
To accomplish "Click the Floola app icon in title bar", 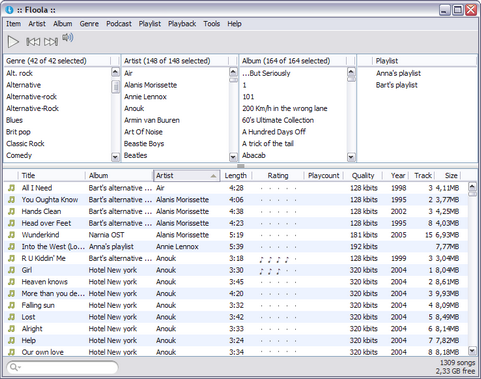I will point(9,10).
